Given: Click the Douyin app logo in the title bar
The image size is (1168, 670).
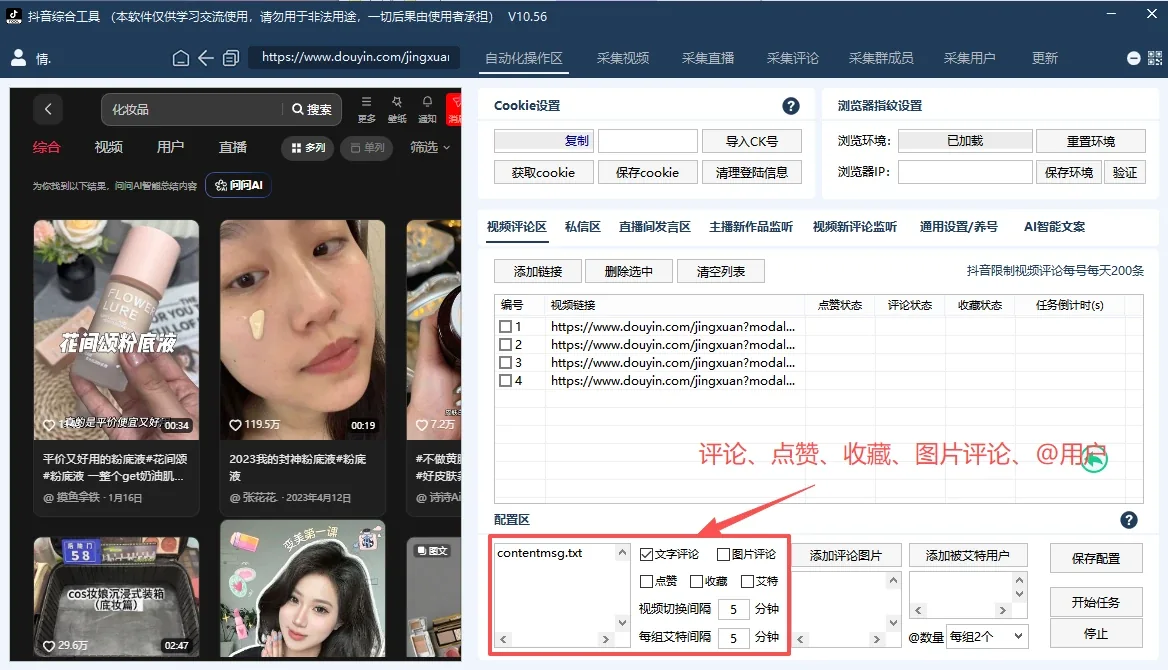Looking at the screenshot, I should [x=14, y=16].
